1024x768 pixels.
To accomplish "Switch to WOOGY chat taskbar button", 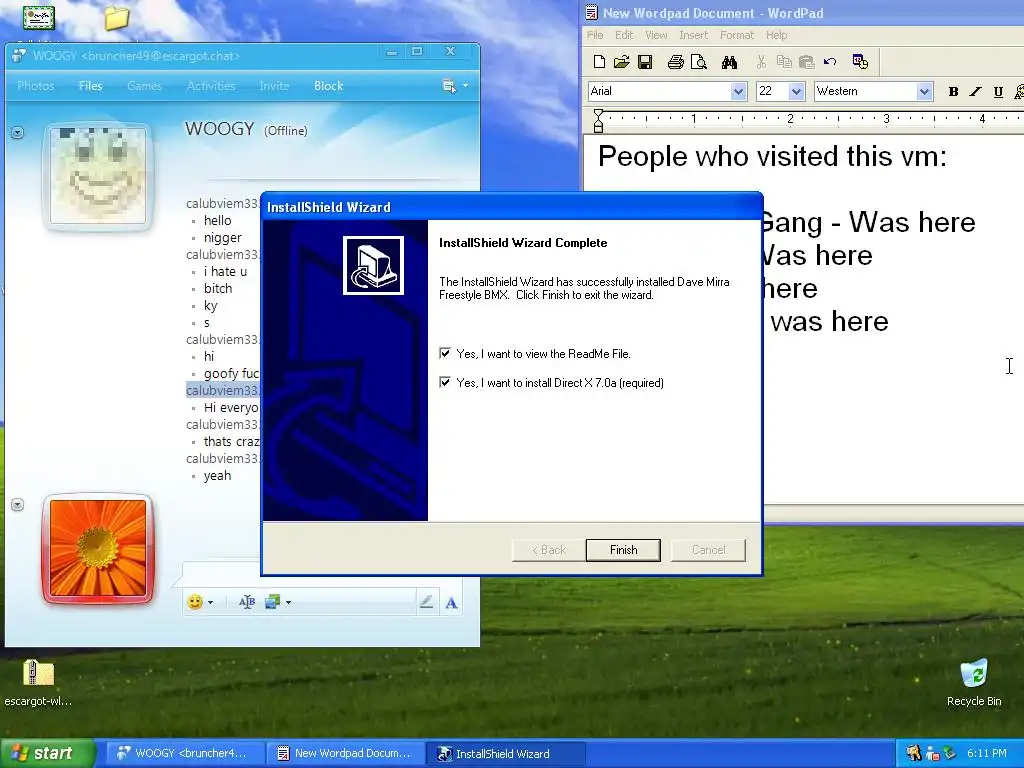I will click(184, 753).
